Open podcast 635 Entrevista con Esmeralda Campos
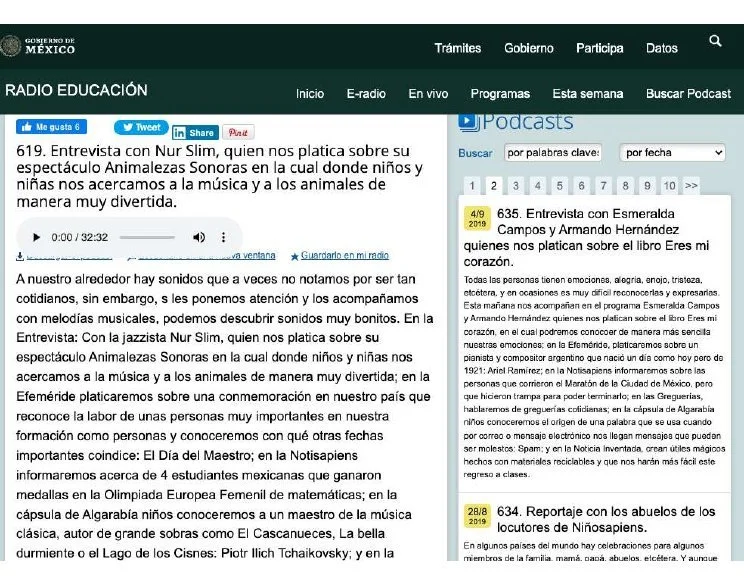 [x=586, y=237]
